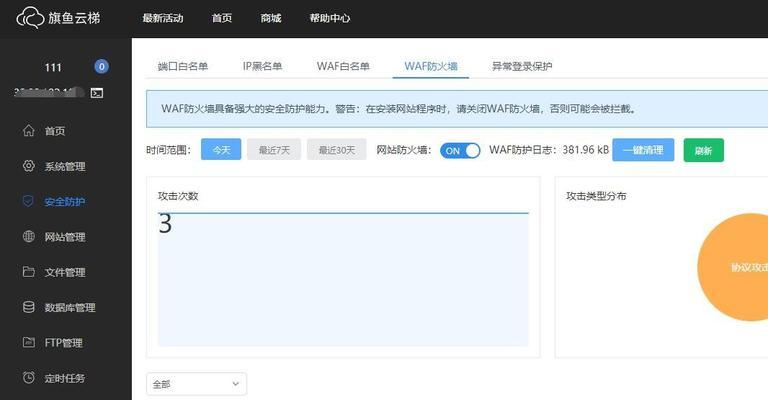Open 首页 in the left sidebar
Viewport: 768px width, 400px height.
pyautogui.click(x=55, y=131)
